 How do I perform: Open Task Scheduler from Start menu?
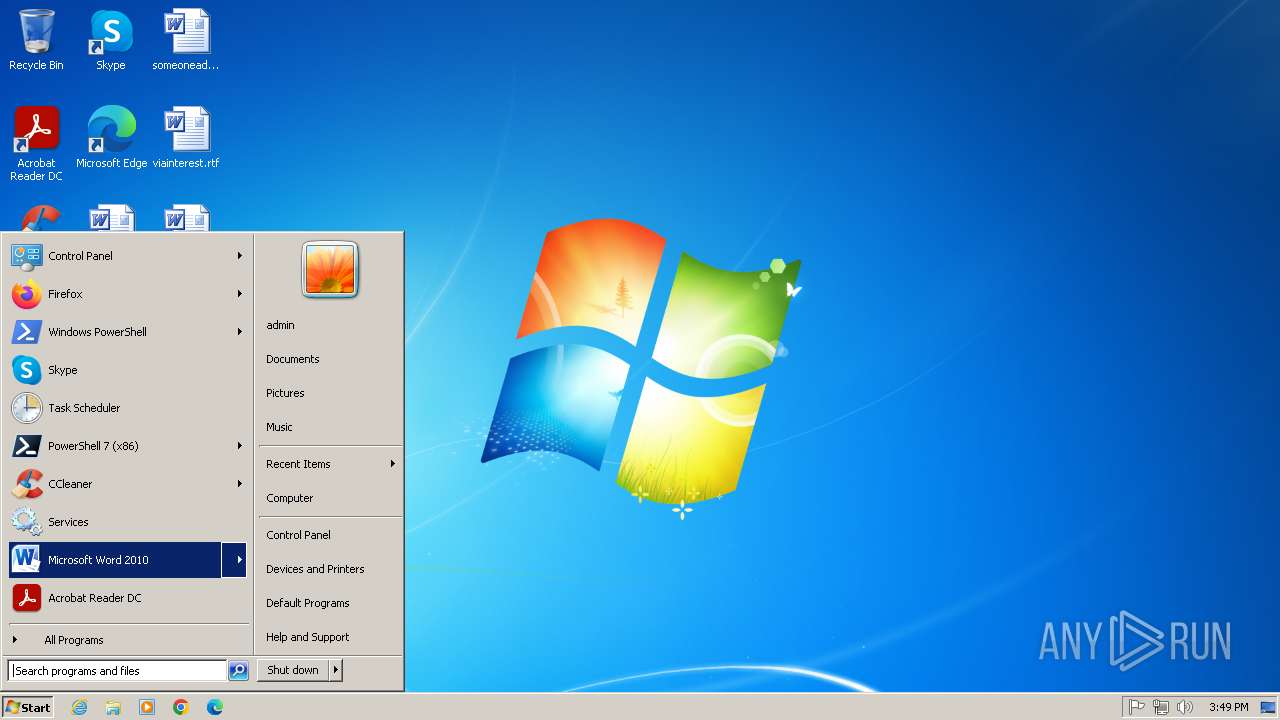pos(129,408)
